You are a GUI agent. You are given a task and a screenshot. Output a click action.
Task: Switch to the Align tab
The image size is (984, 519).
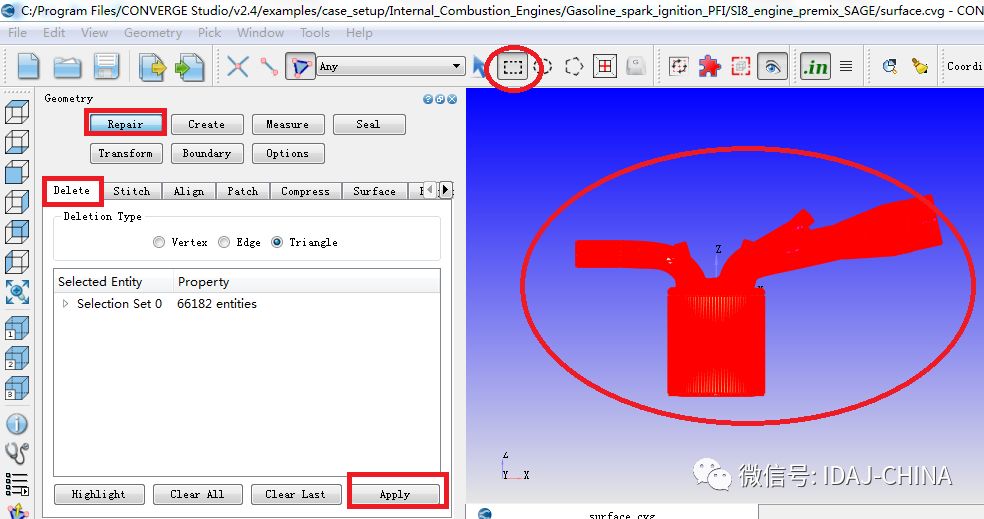(189, 191)
